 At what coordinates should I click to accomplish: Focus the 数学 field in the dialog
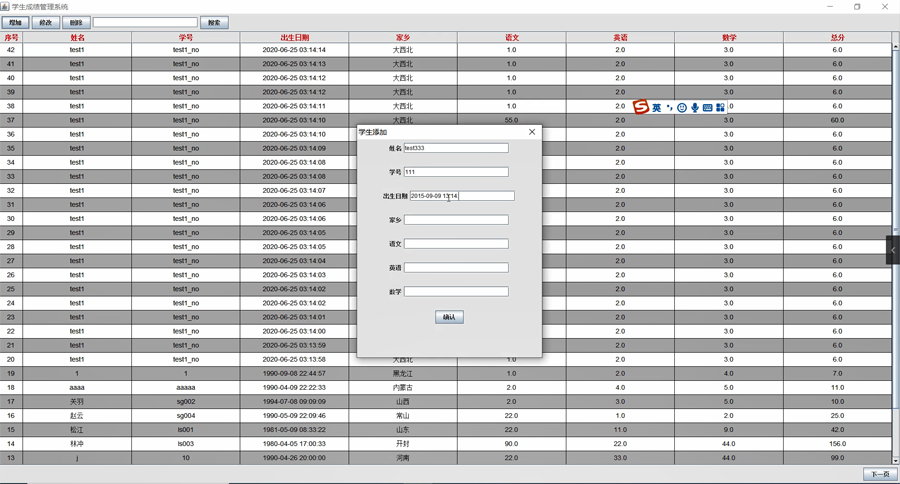click(456, 292)
